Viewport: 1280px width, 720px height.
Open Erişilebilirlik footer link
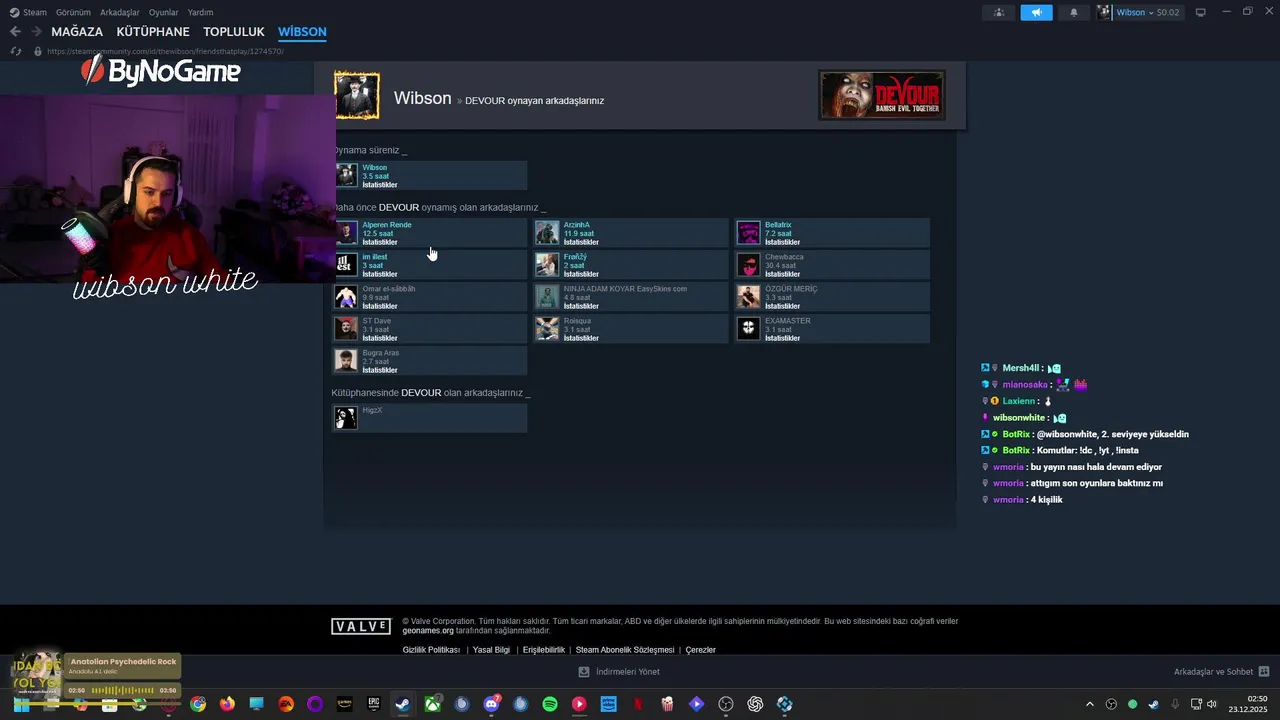click(543, 650)
